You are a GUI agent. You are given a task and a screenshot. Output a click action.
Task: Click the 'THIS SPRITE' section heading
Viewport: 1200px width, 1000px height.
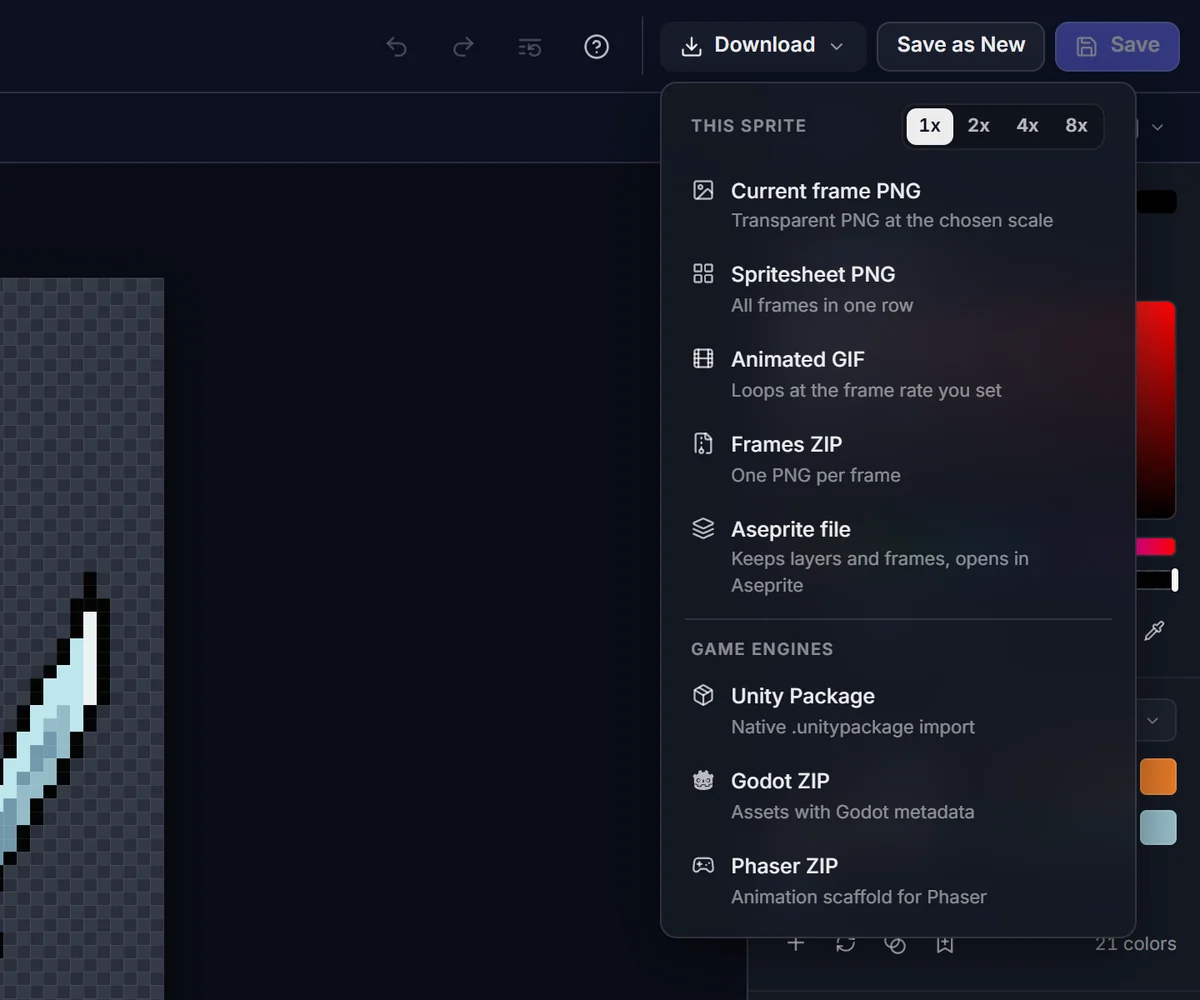[748, 126]
